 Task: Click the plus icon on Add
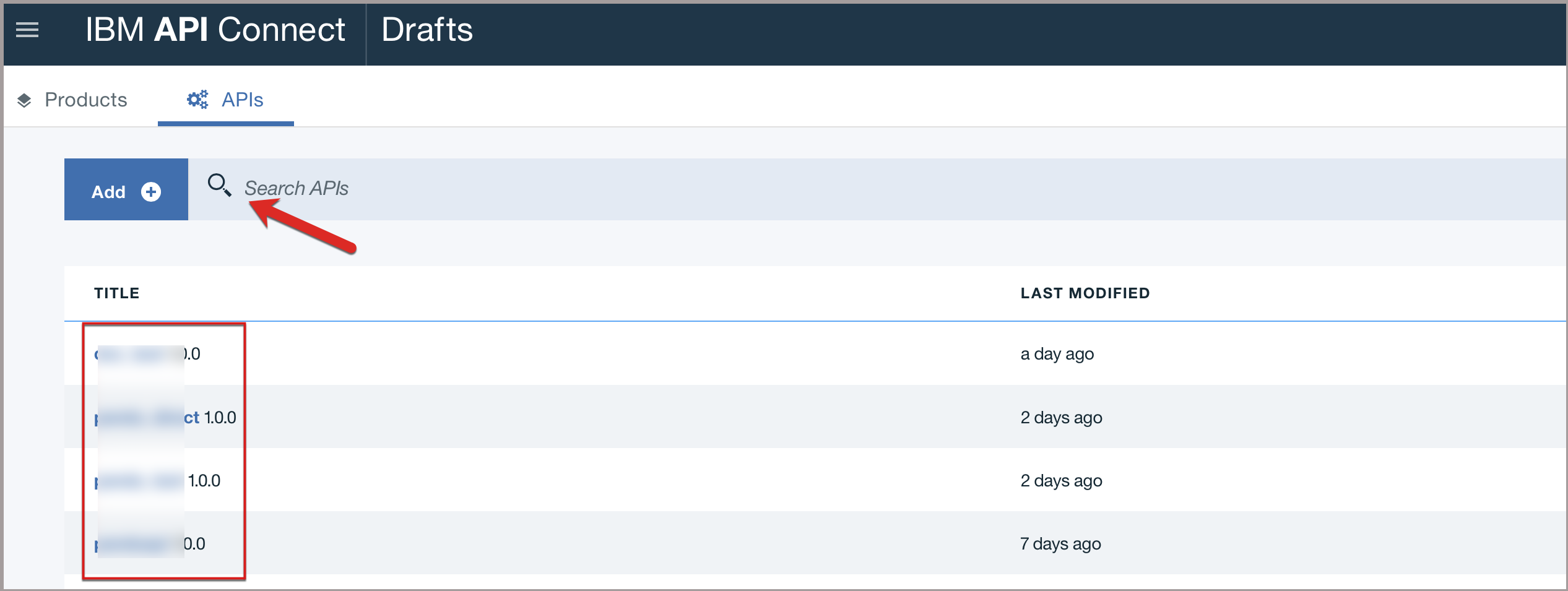click(151, 192)
